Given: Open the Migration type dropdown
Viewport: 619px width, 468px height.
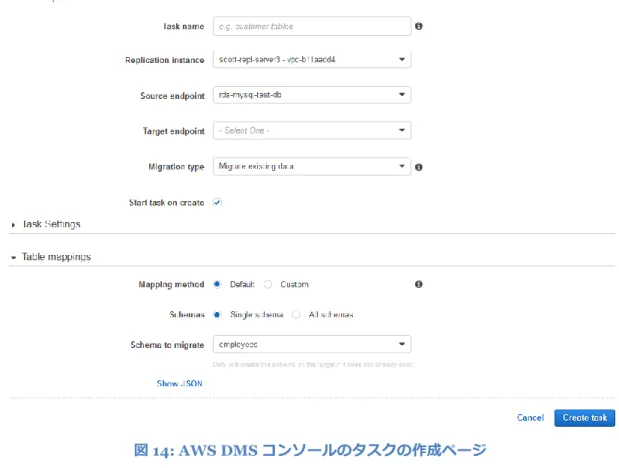Looking at the screenshot, I should coord(312,166).
